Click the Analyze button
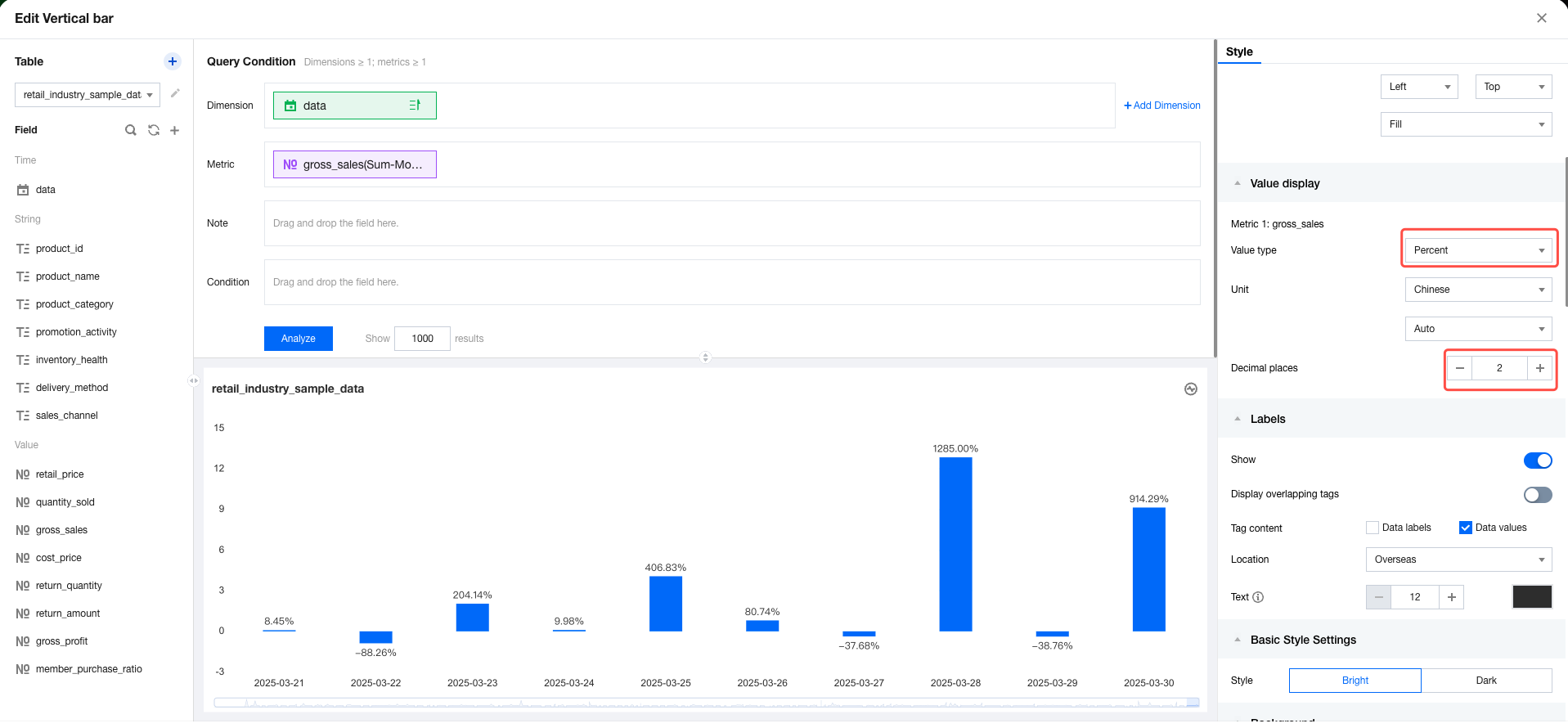1568x728 pixels. coord(299,339)
